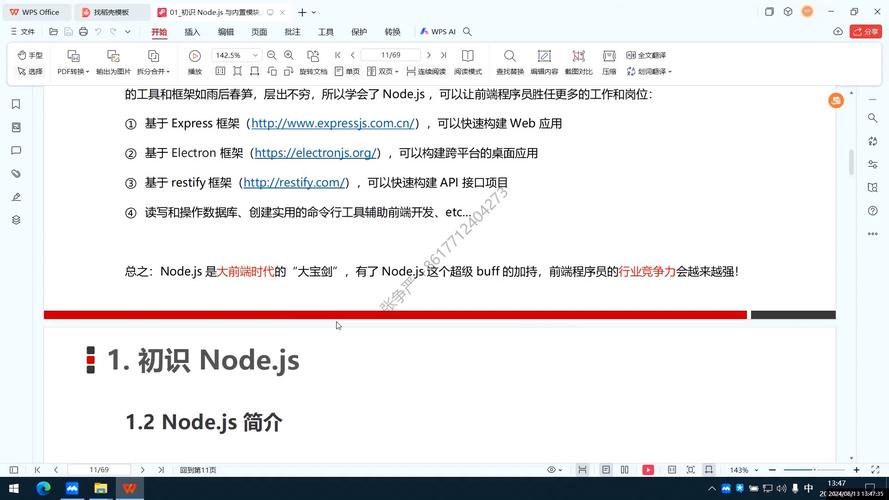Open 截图对比 screenshot compare tool
The width and height of the screenshot is (889, 500).
(578, 62)
